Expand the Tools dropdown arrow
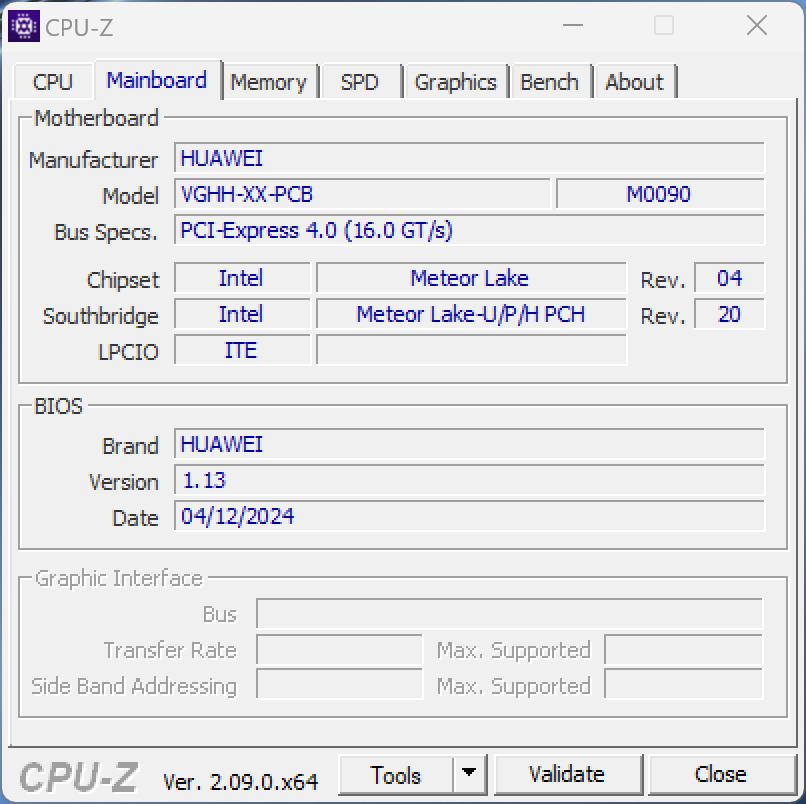 [x=469, y=775]
